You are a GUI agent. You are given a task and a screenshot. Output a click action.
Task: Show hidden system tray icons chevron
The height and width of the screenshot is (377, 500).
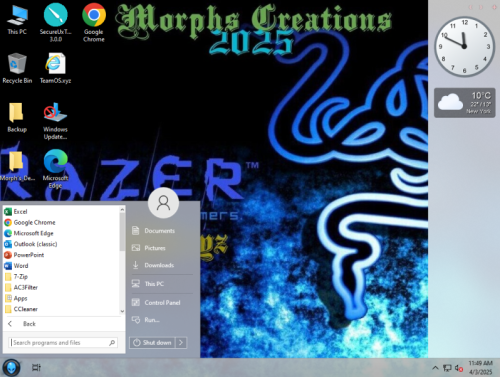(x=435, y=368)
